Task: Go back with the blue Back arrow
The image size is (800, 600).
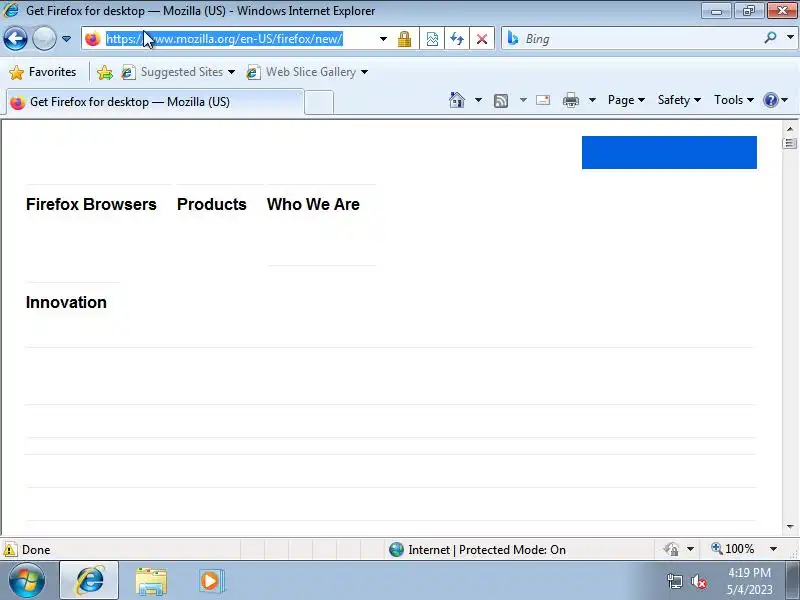Action: point(15,39)
